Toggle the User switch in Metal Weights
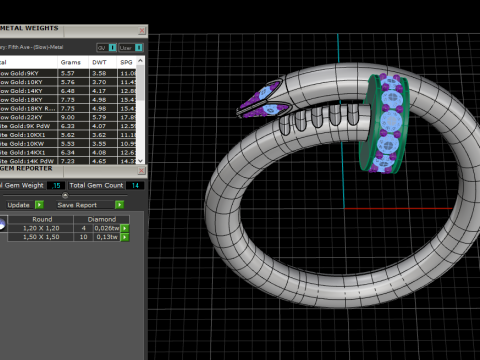 [x=139, y=48]
